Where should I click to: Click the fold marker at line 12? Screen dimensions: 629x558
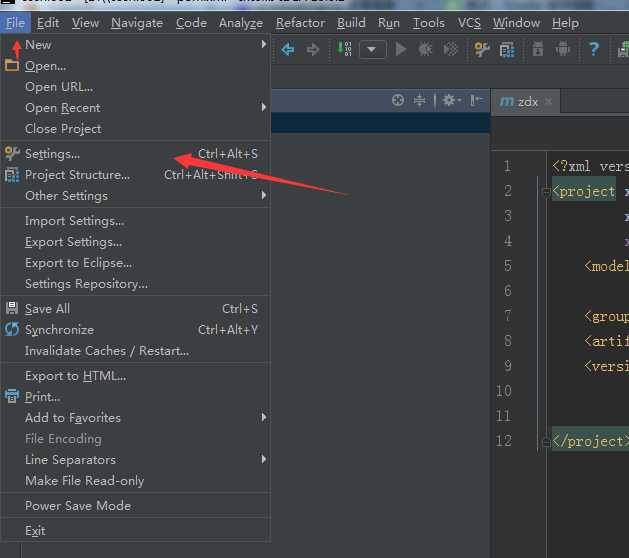(x=546, y=442)
